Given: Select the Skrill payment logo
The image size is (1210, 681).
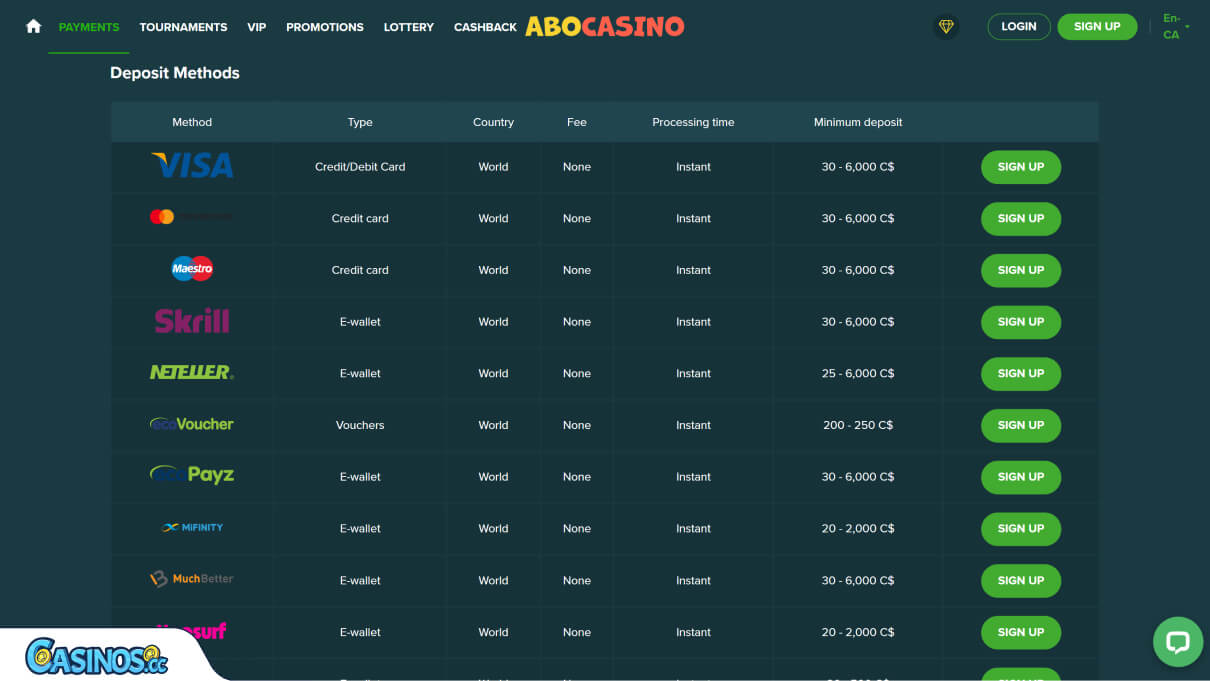Looking at the screenshot, I should (192, 321).
